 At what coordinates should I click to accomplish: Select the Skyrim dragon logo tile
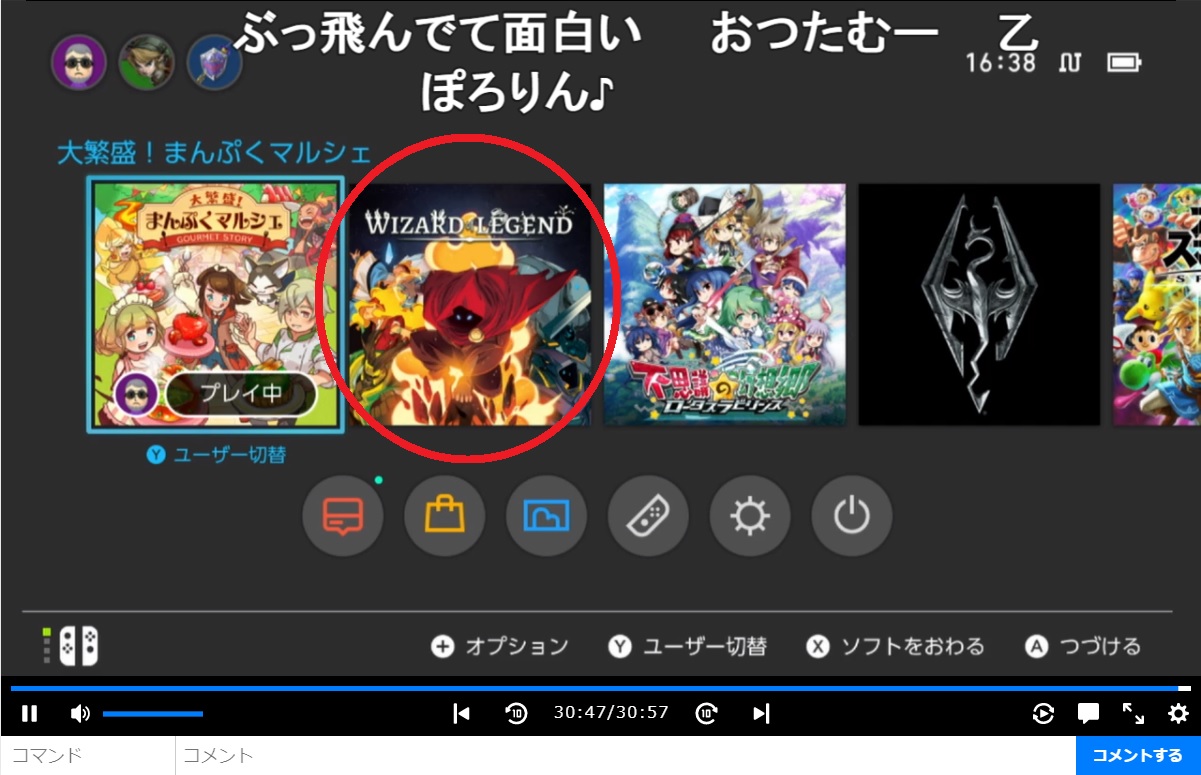tap(979, 305)
